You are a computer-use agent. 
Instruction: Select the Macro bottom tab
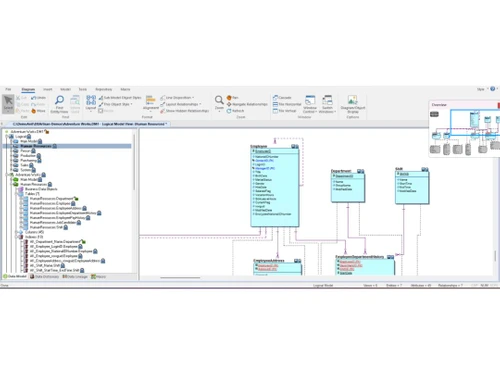(x=98, y=276)
